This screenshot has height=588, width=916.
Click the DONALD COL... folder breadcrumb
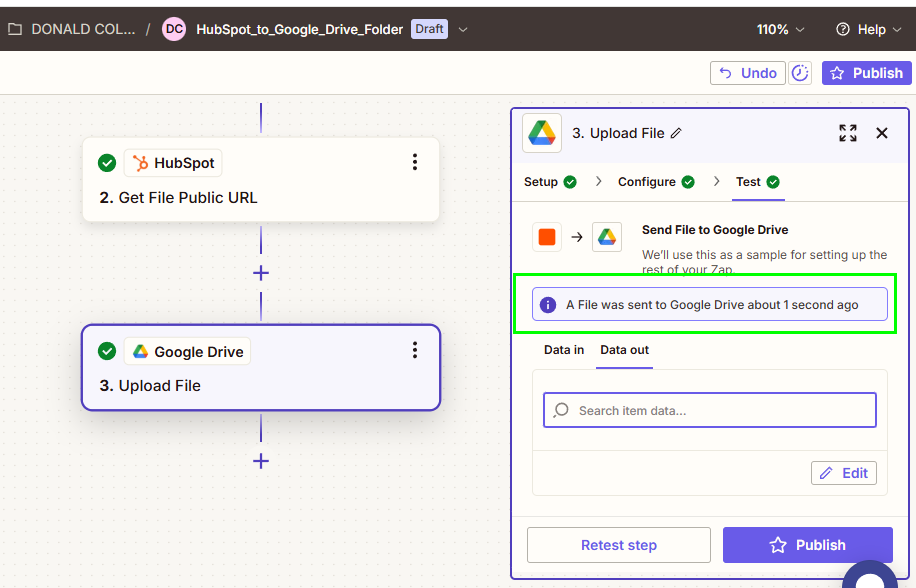83,29
